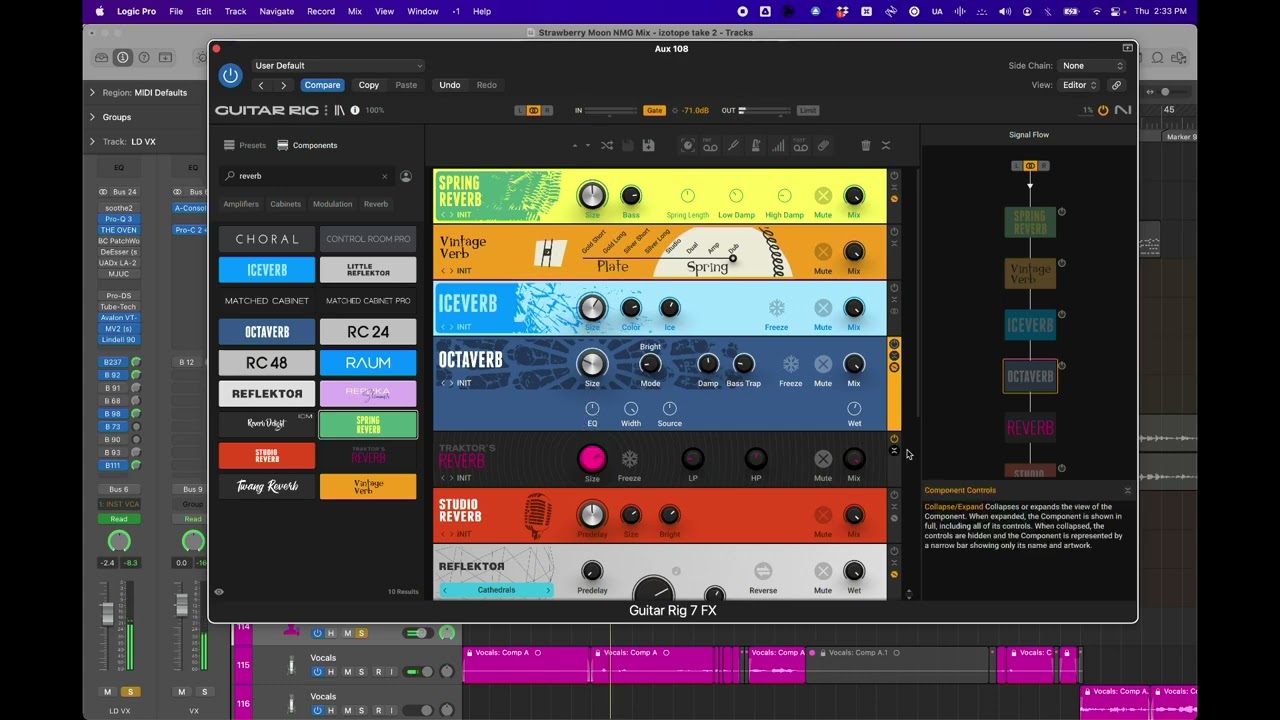
Task: Click the Copy button
Action: (x=369, y=85)
